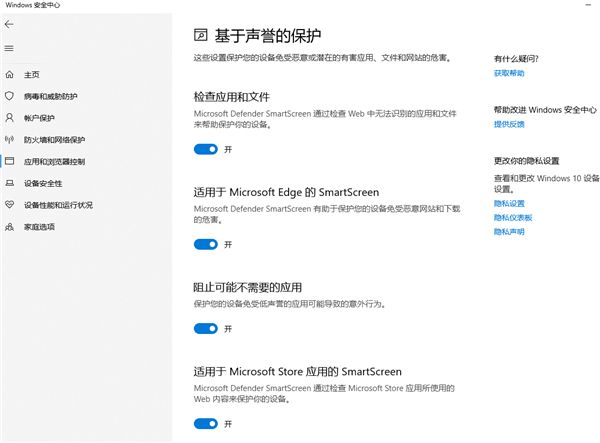The height and width of the screenshot is (443, 600).
Task: Disable SmartScreen for Microsoft Edge toggle
Action: click(x=205, y=244)
